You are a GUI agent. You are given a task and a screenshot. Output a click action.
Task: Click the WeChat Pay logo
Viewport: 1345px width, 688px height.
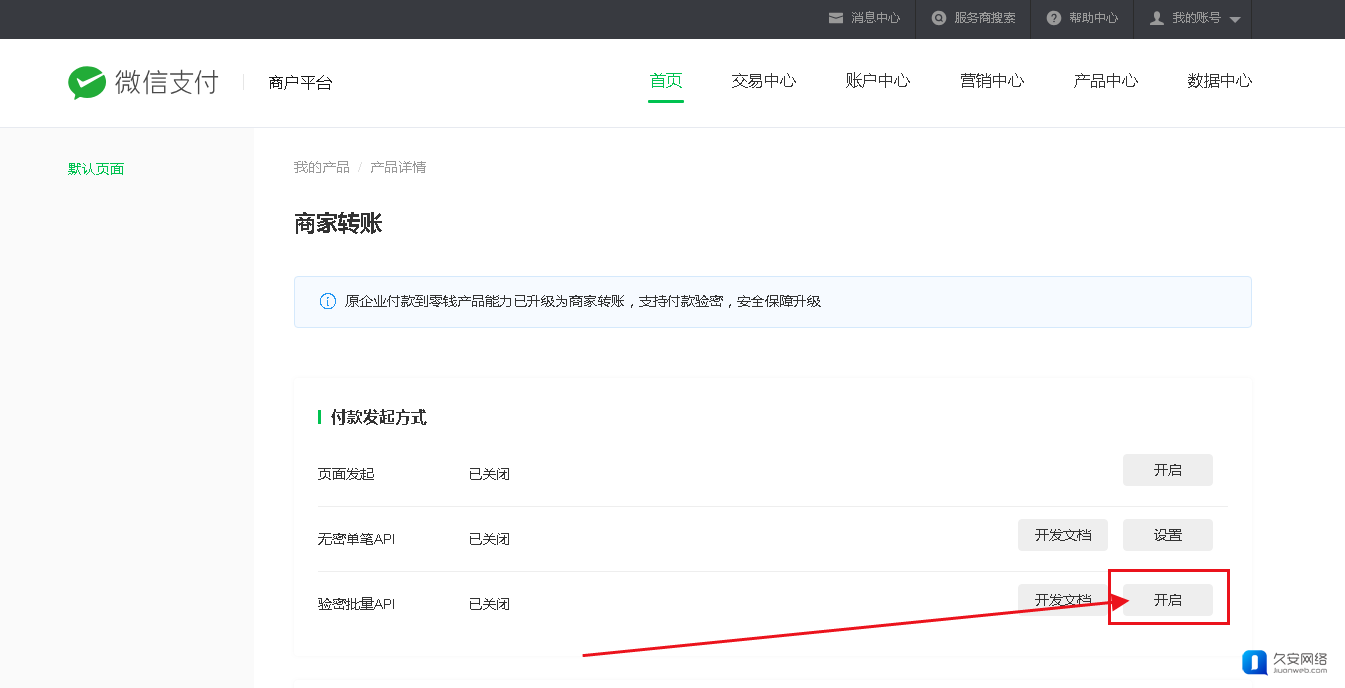tap(142, 82)
